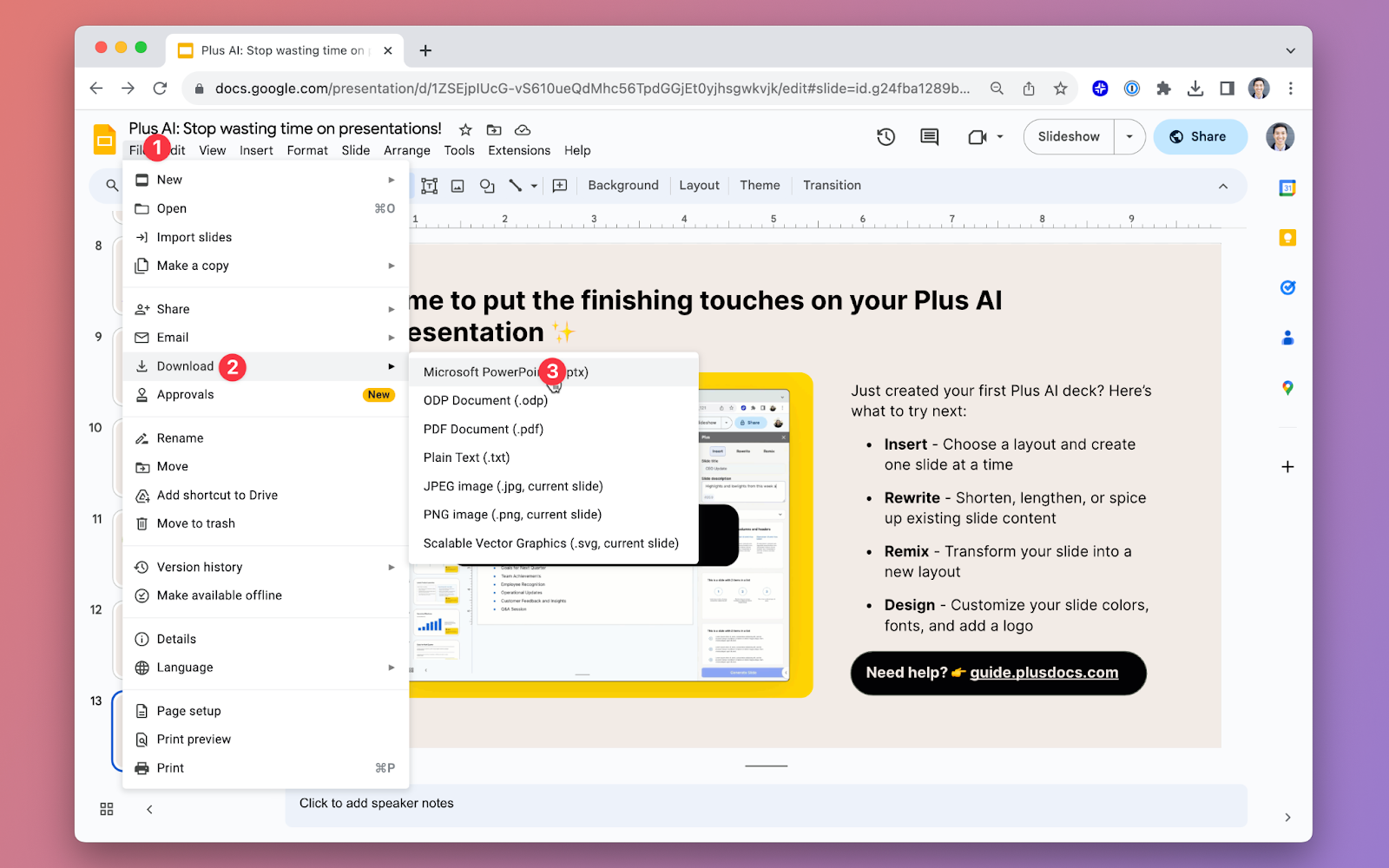Viewport: 1389px width, 868px height.
Task: Check the cloud document status icon
Action: (x=523, y=130)
